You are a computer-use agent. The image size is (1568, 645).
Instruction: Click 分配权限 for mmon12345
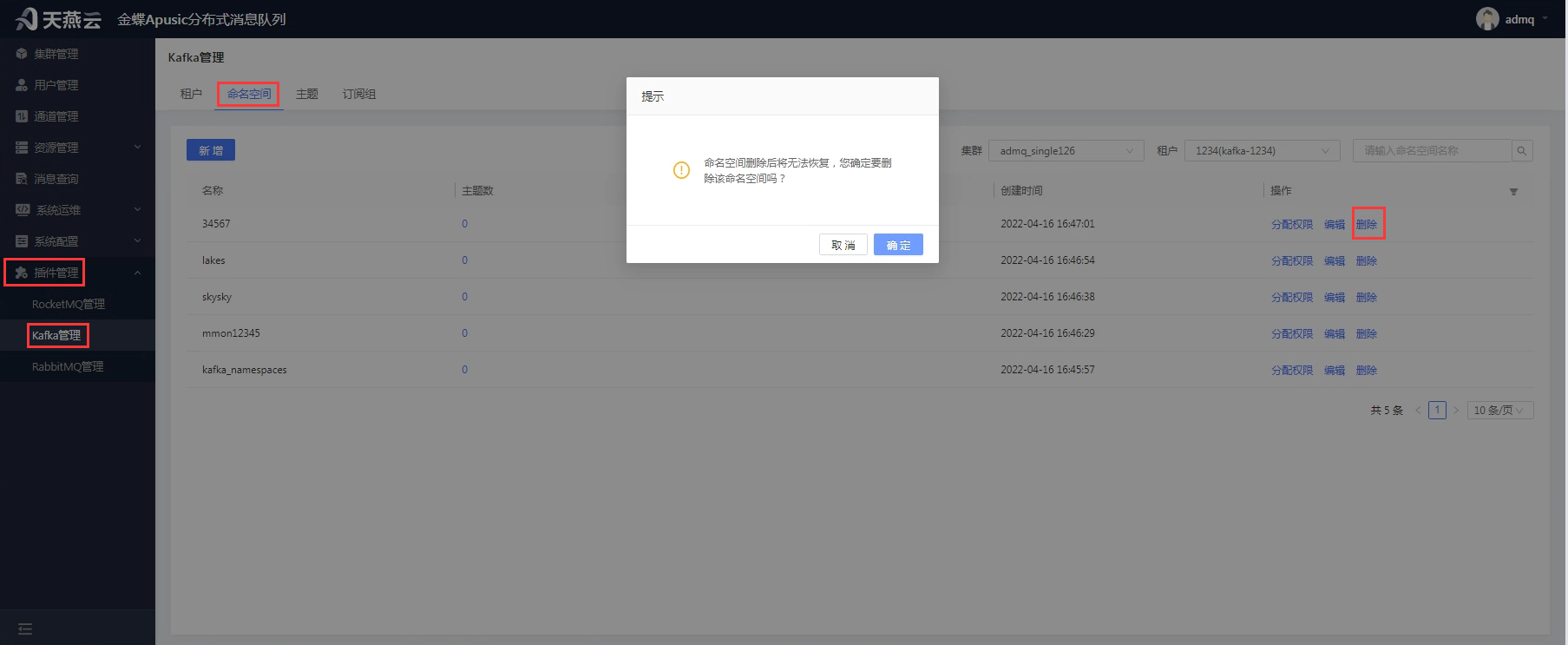1292,334
